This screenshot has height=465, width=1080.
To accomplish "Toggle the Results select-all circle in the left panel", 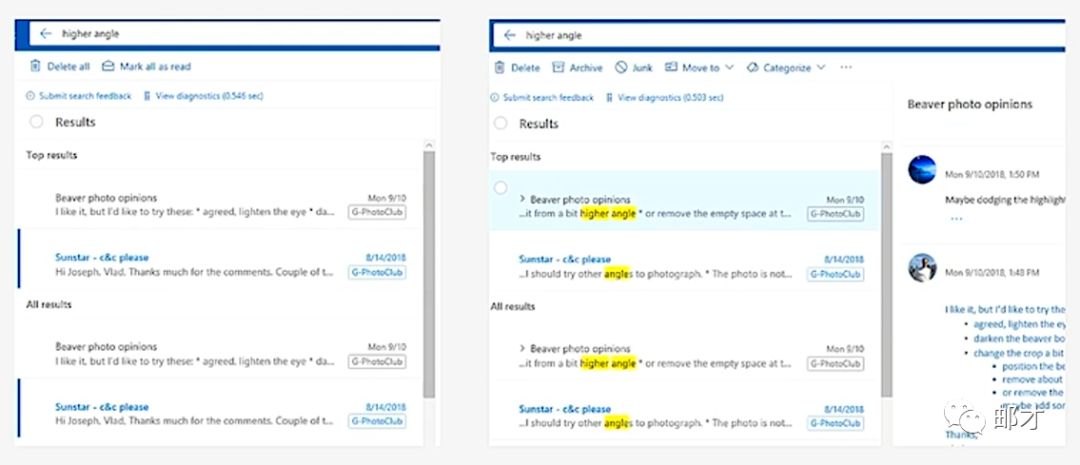I will (37, 122).
